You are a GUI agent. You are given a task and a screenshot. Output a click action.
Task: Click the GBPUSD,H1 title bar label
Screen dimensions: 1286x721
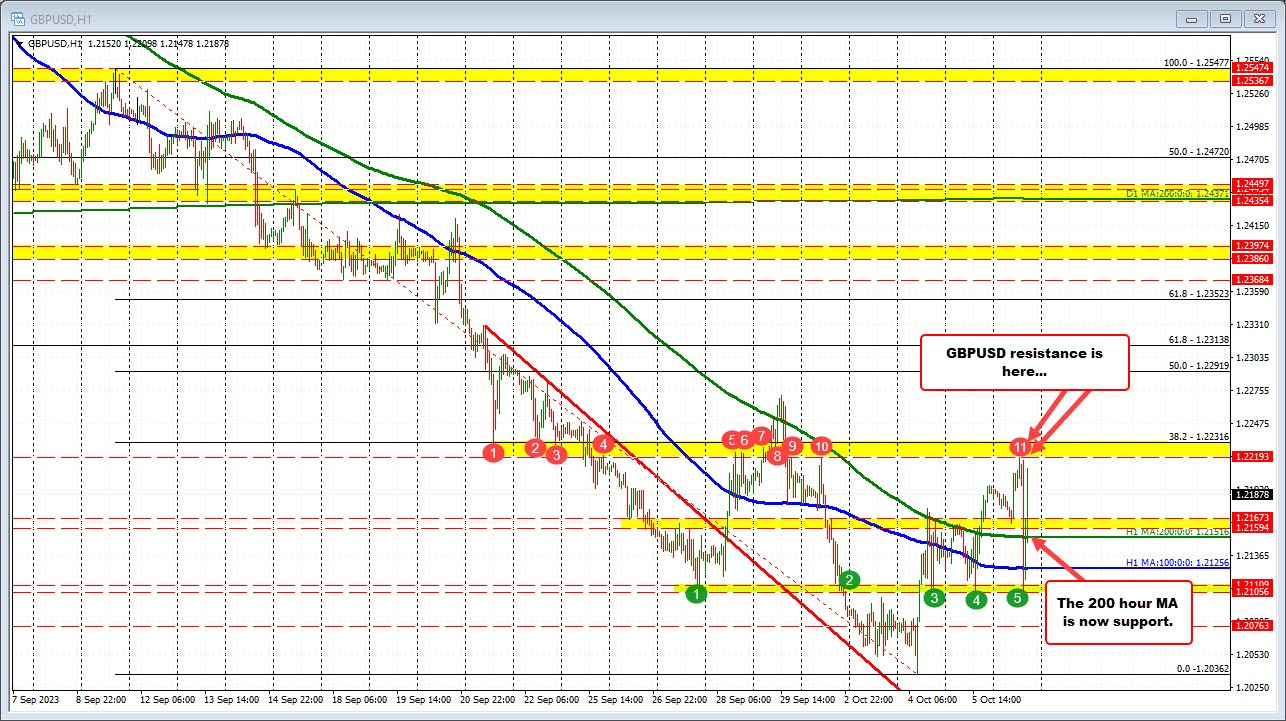[x=60, y=18]
